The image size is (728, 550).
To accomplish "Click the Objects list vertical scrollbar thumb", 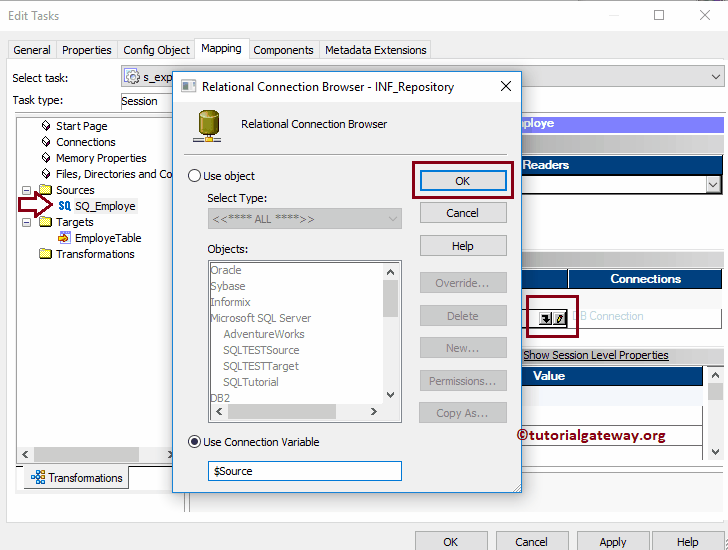I will click(390, 298).
